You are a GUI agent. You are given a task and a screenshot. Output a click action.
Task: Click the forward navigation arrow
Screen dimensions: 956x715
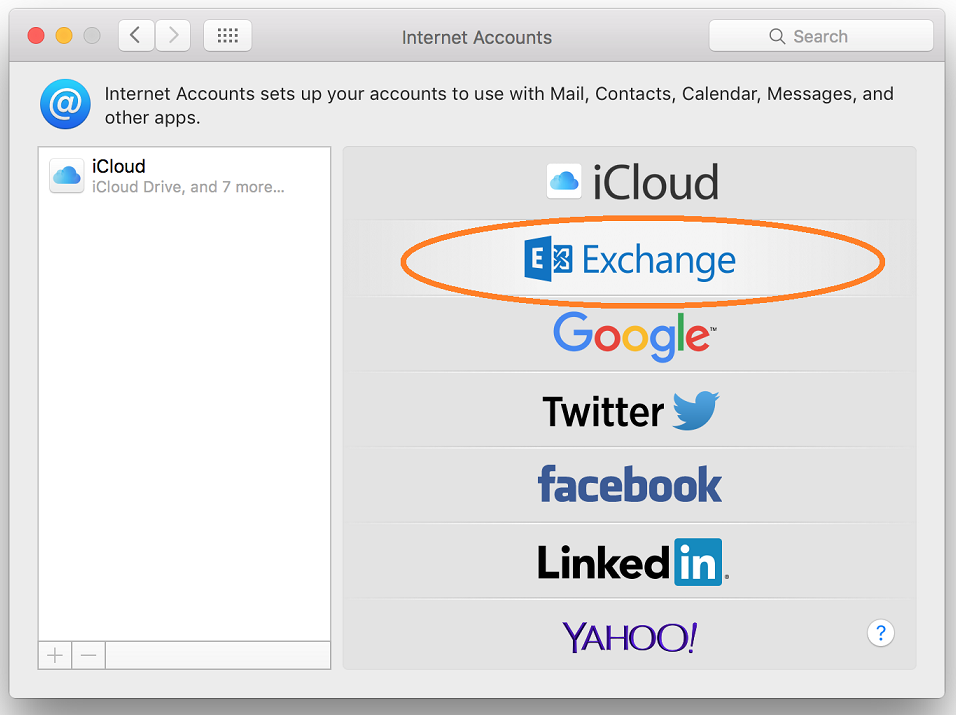173,35
